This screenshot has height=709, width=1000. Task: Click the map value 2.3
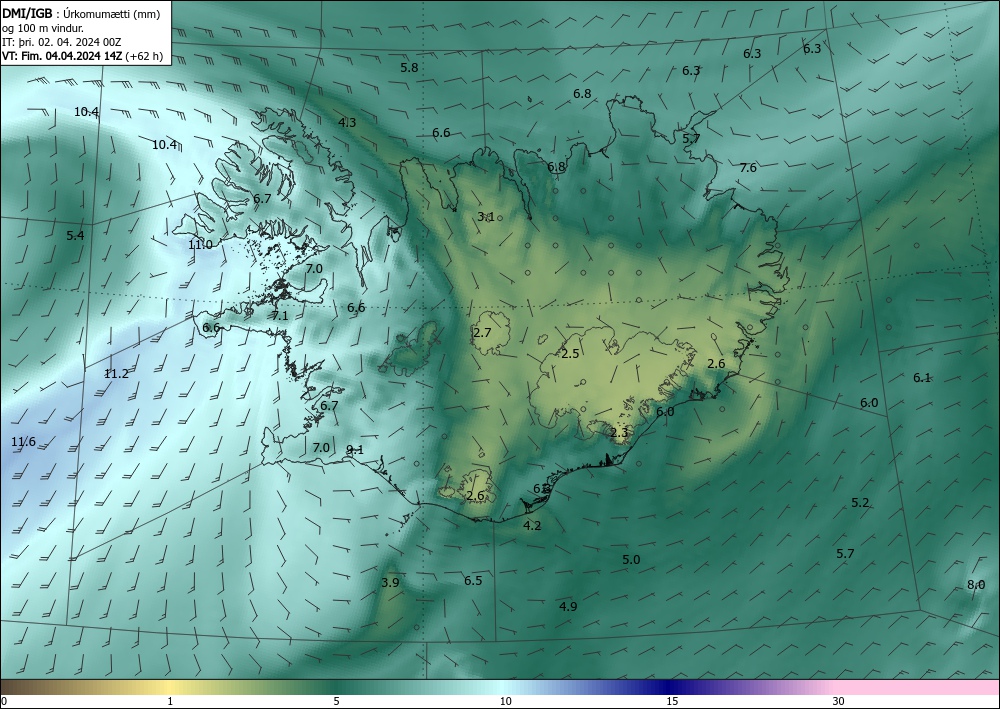[x=619, y=433]
